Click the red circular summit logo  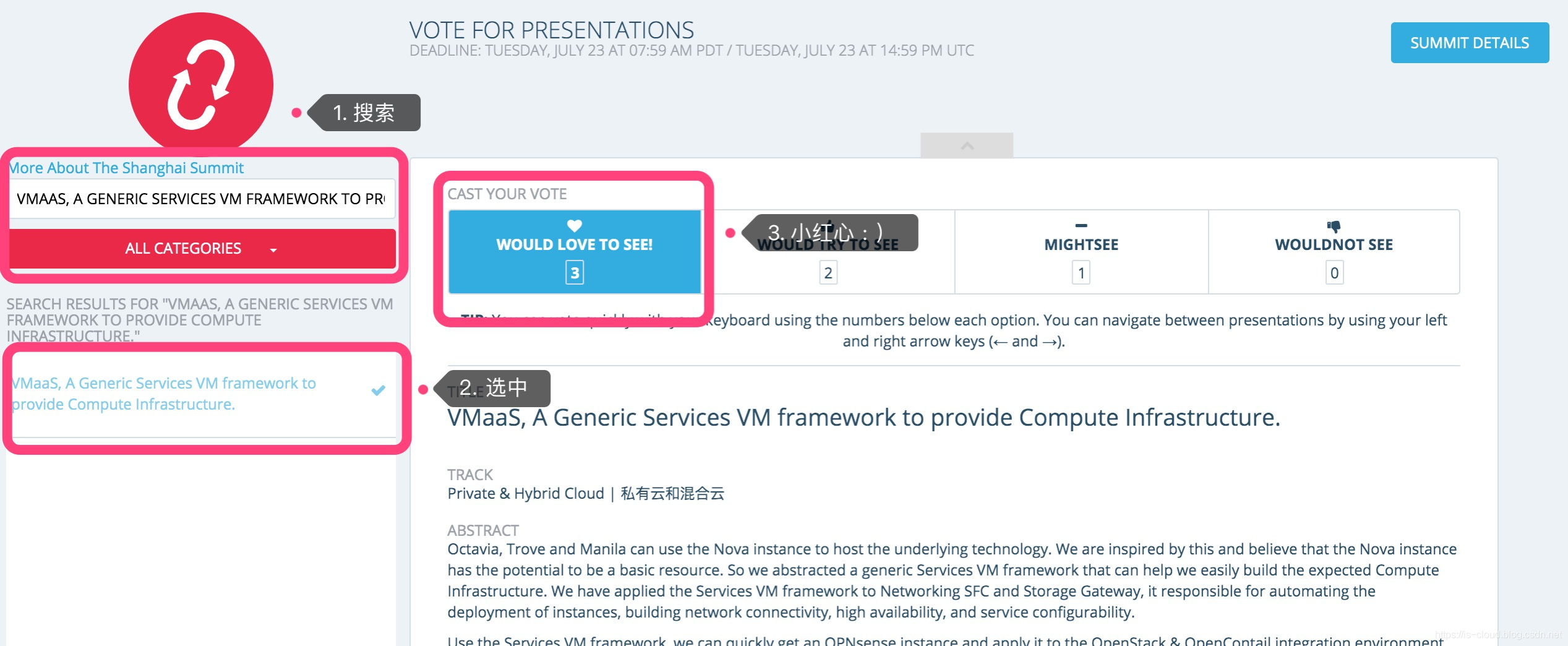(200, 82)
